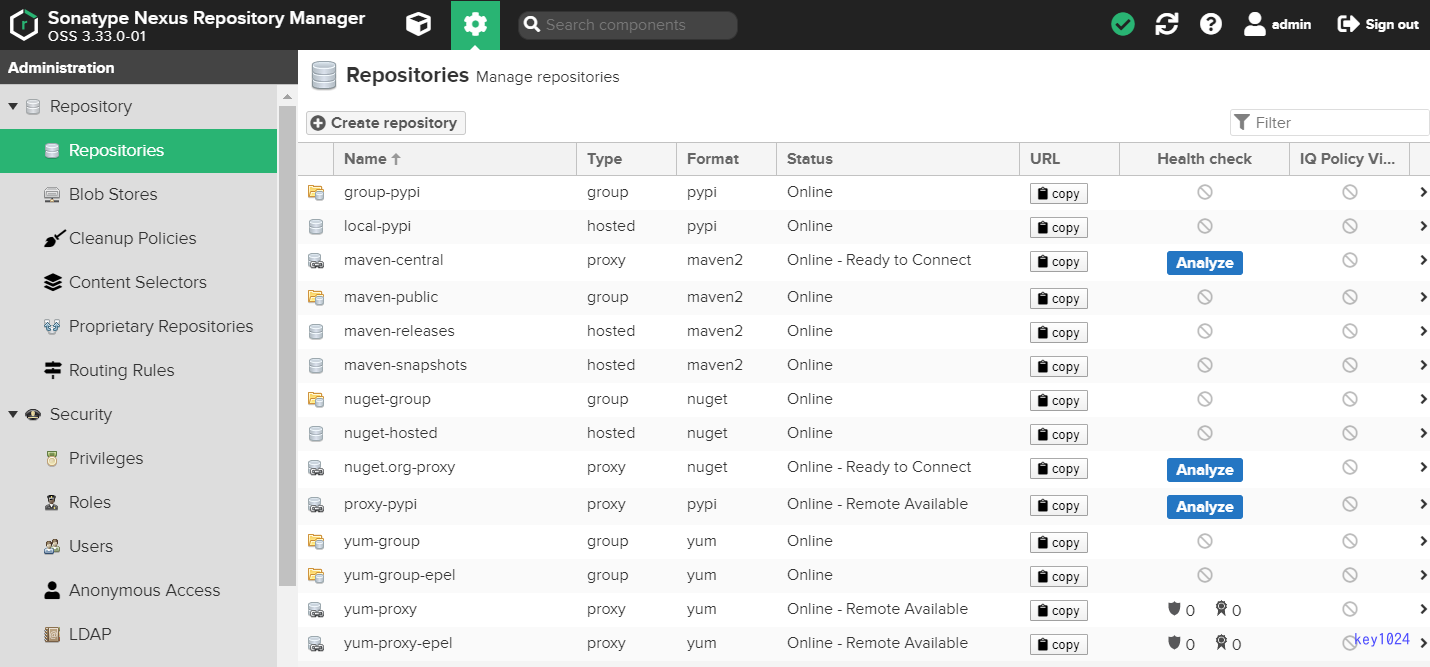Screen dimensions: 1430x667
Task: Open Routing Rules in the sidebar
Action: click(138, 371)
